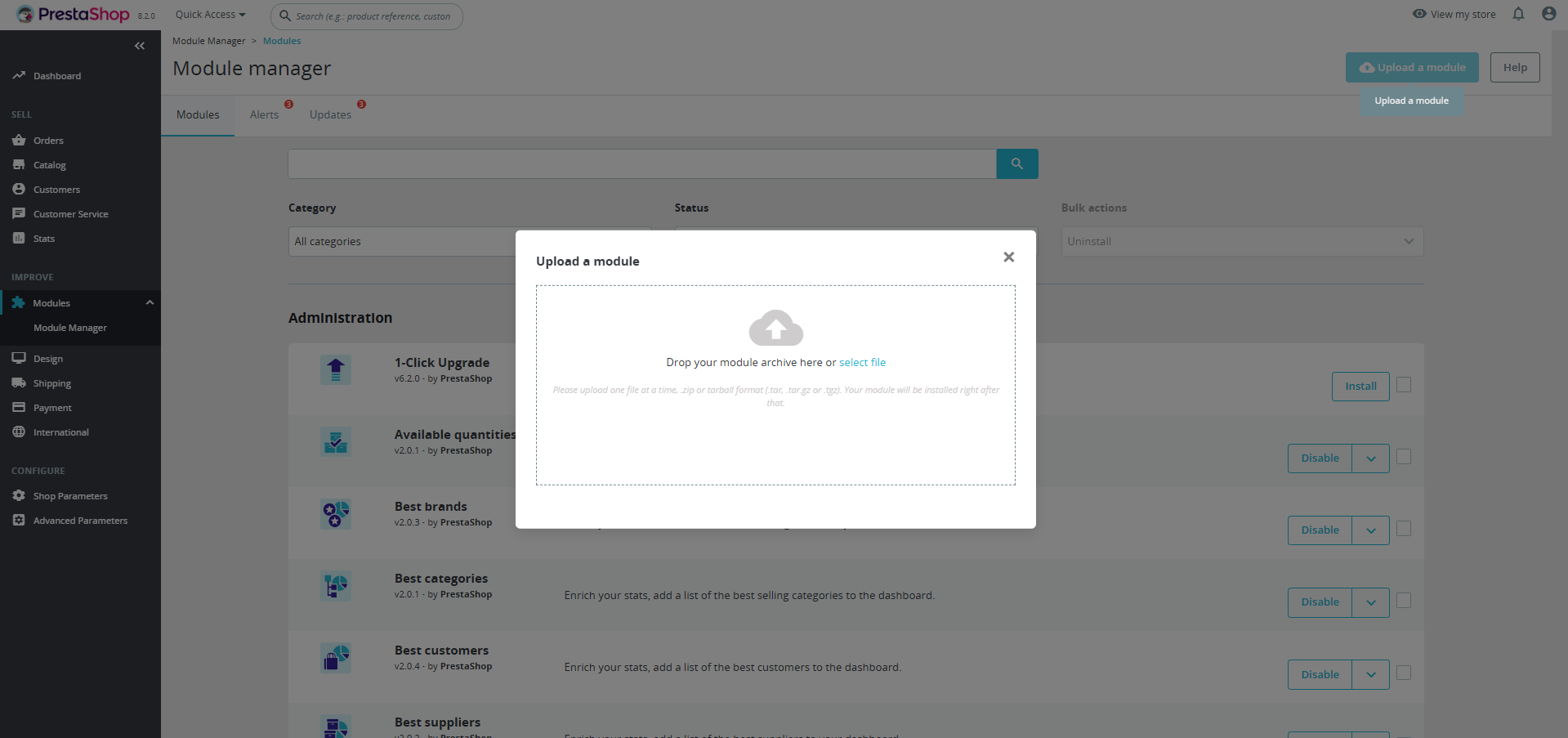This screenshot has width=1568, height=738.
Task: Open the International settings section
Action: (x=59, y=432)
